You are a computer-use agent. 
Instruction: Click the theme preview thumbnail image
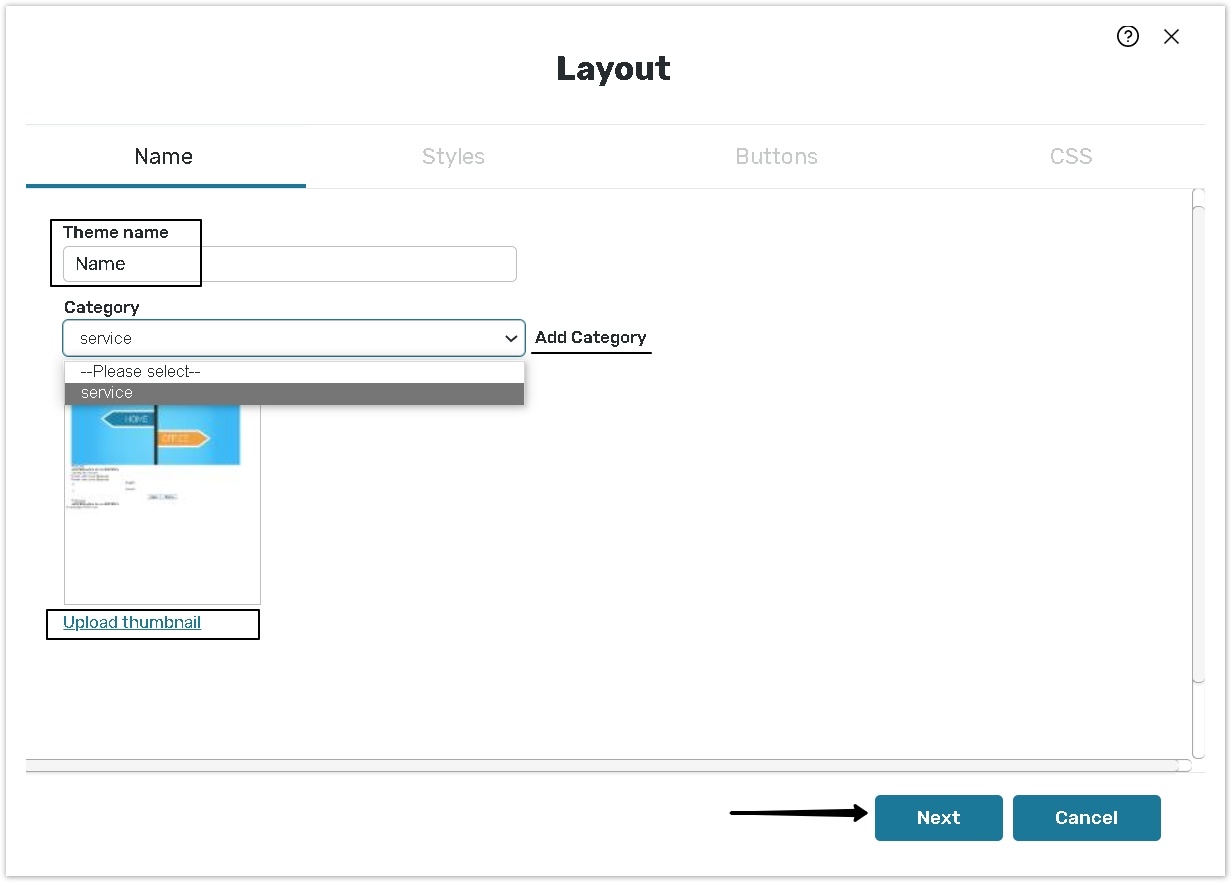click(162, 500)
